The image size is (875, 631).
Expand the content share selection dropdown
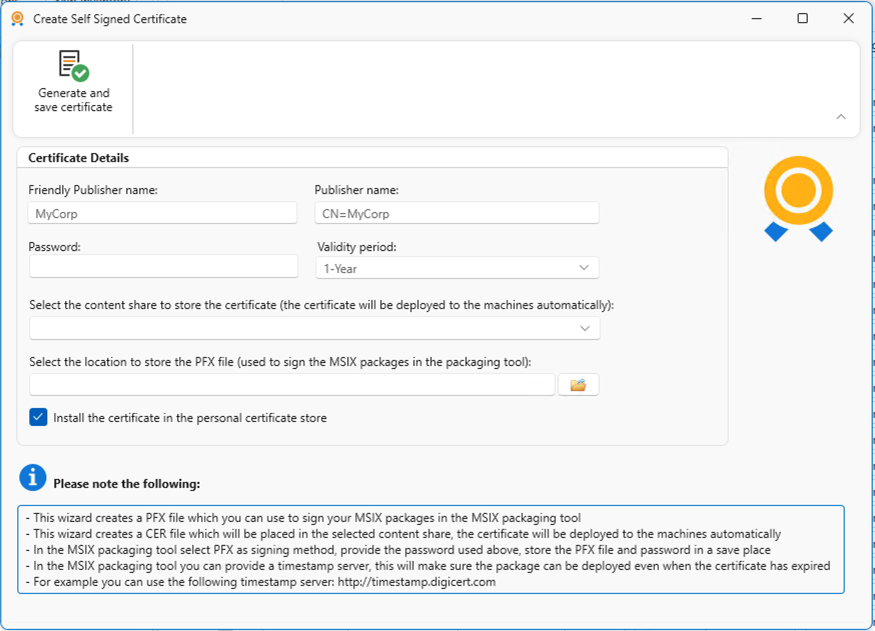pos(315,328)
